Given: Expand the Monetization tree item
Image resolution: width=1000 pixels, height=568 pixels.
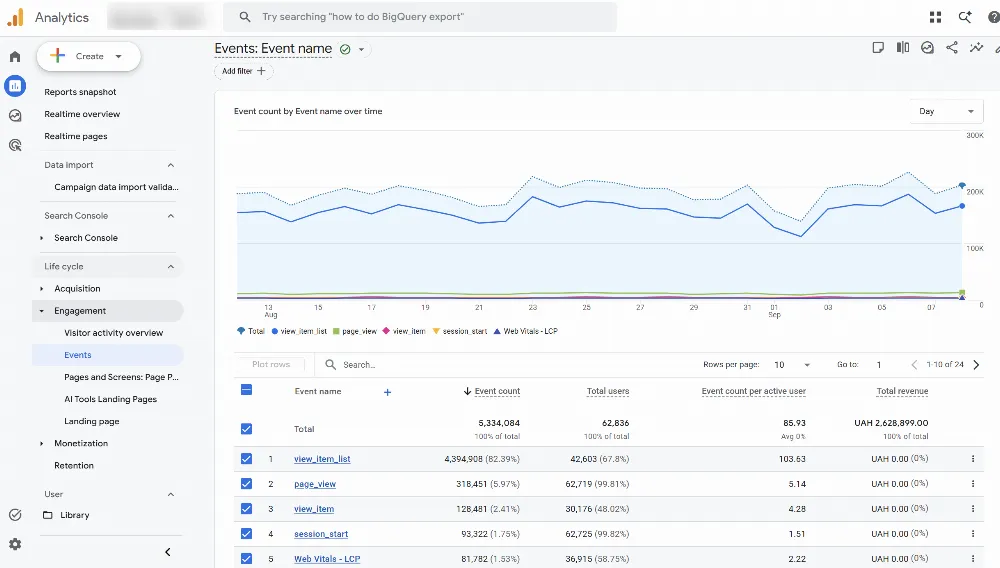Looking at the screenshot, I should coord(42,444).
